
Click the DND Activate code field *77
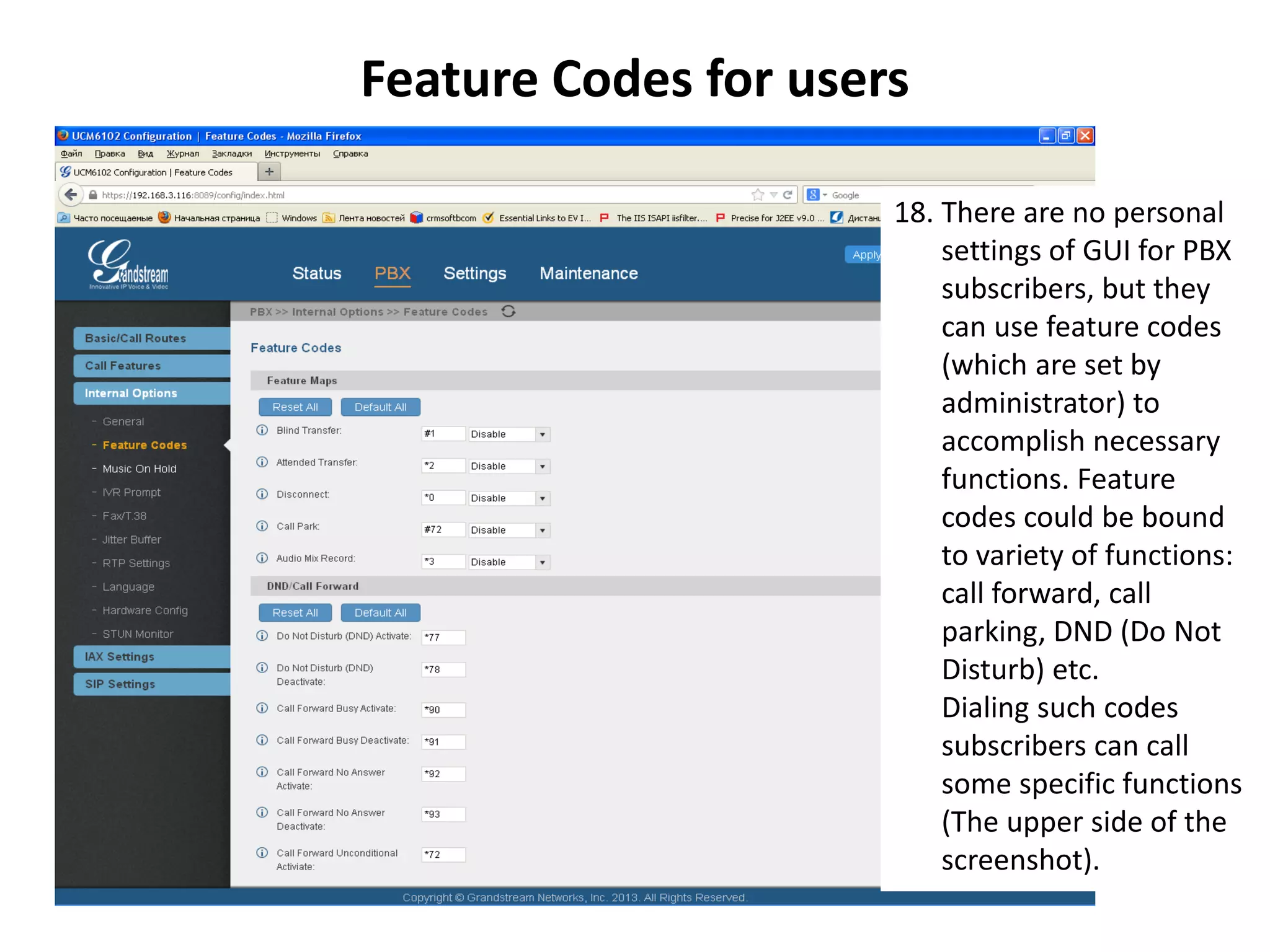[x=443, y=637]
